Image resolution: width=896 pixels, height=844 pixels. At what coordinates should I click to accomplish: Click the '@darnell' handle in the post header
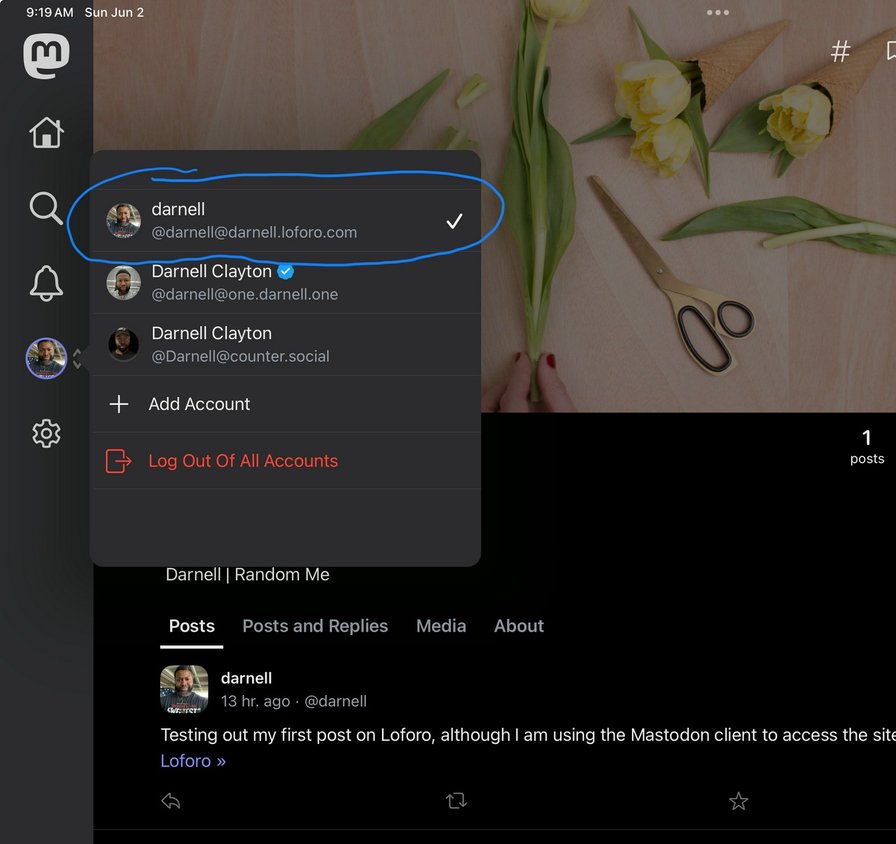[335, 701]
